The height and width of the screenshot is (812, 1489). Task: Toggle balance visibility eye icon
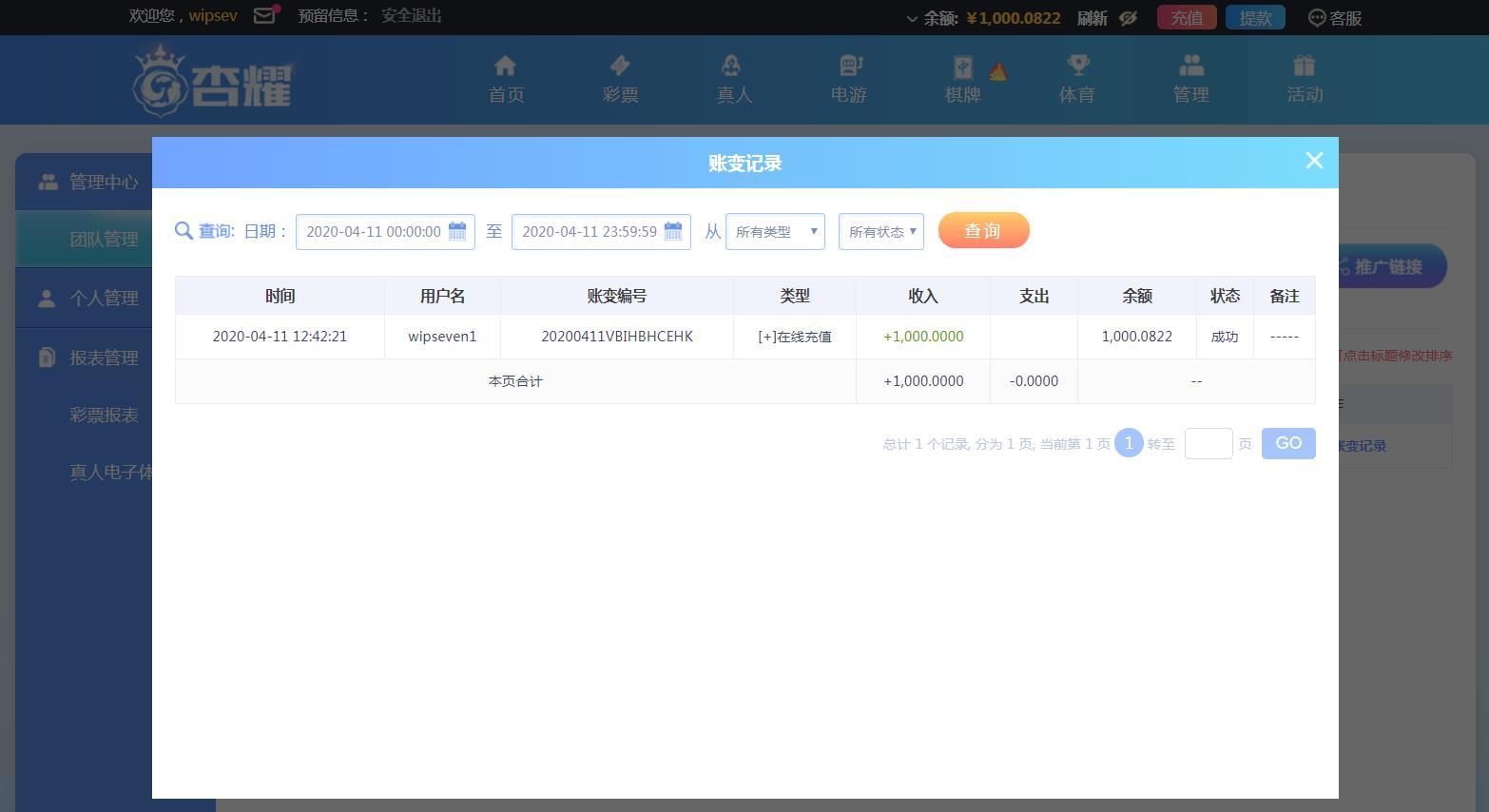pyautogui.click(x=1128, y=18)
